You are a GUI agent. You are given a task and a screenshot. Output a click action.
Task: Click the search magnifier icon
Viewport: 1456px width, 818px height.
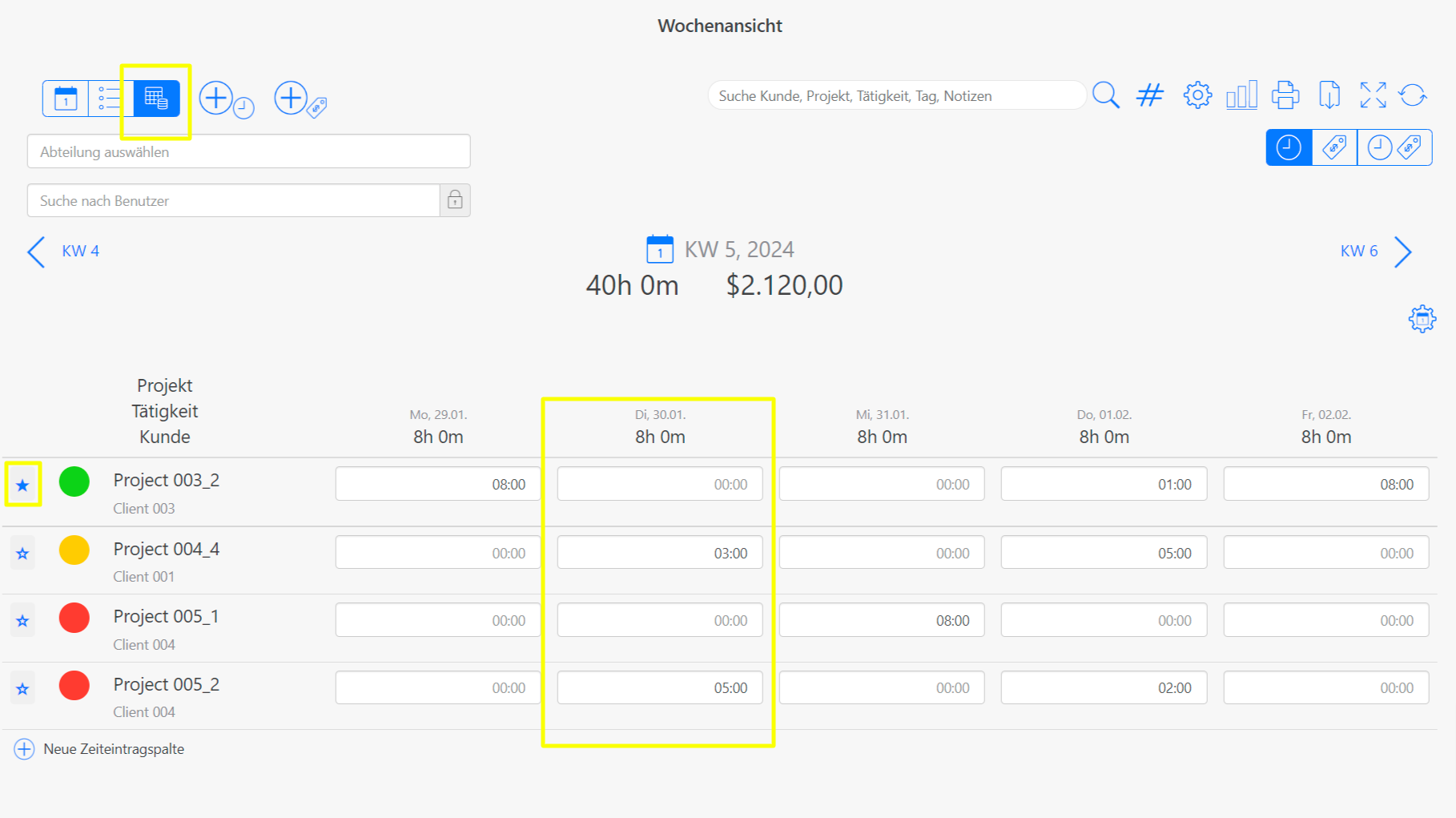[x=1105, y=95]
